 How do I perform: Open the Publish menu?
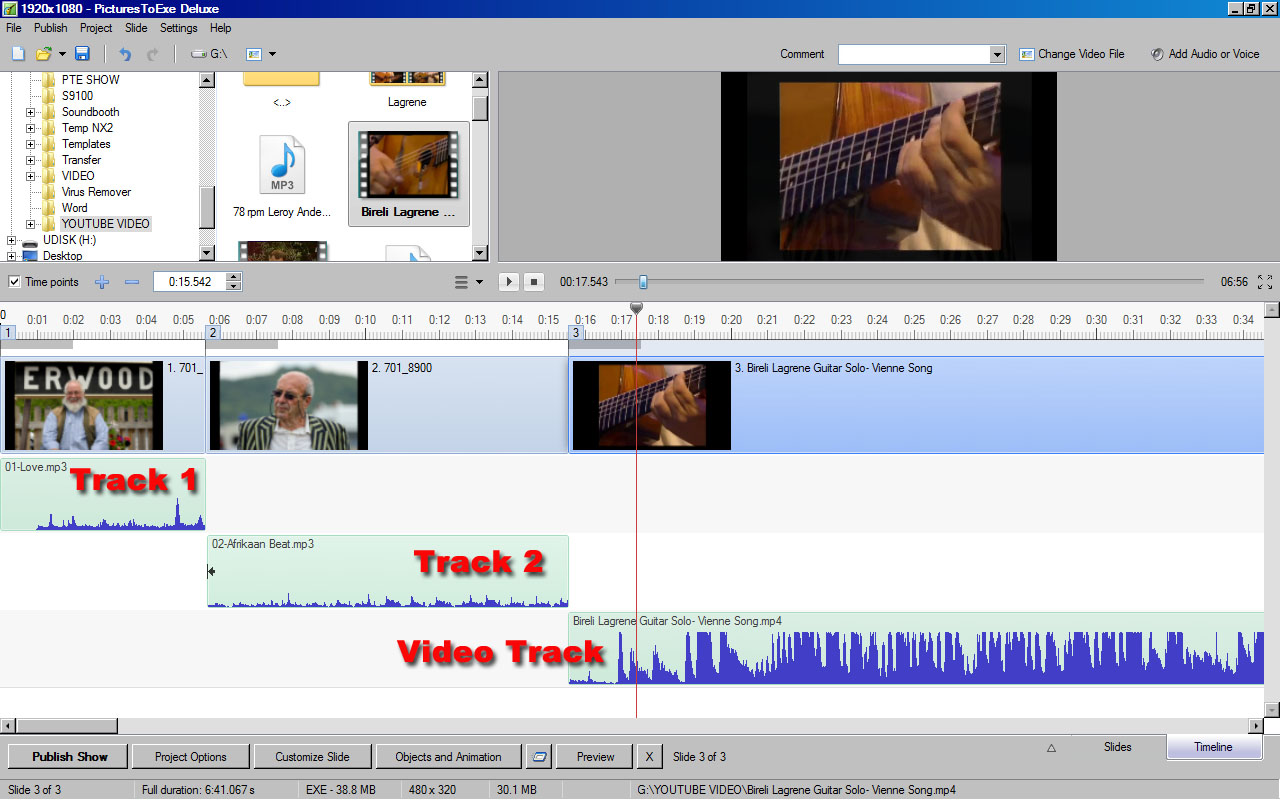51,28
